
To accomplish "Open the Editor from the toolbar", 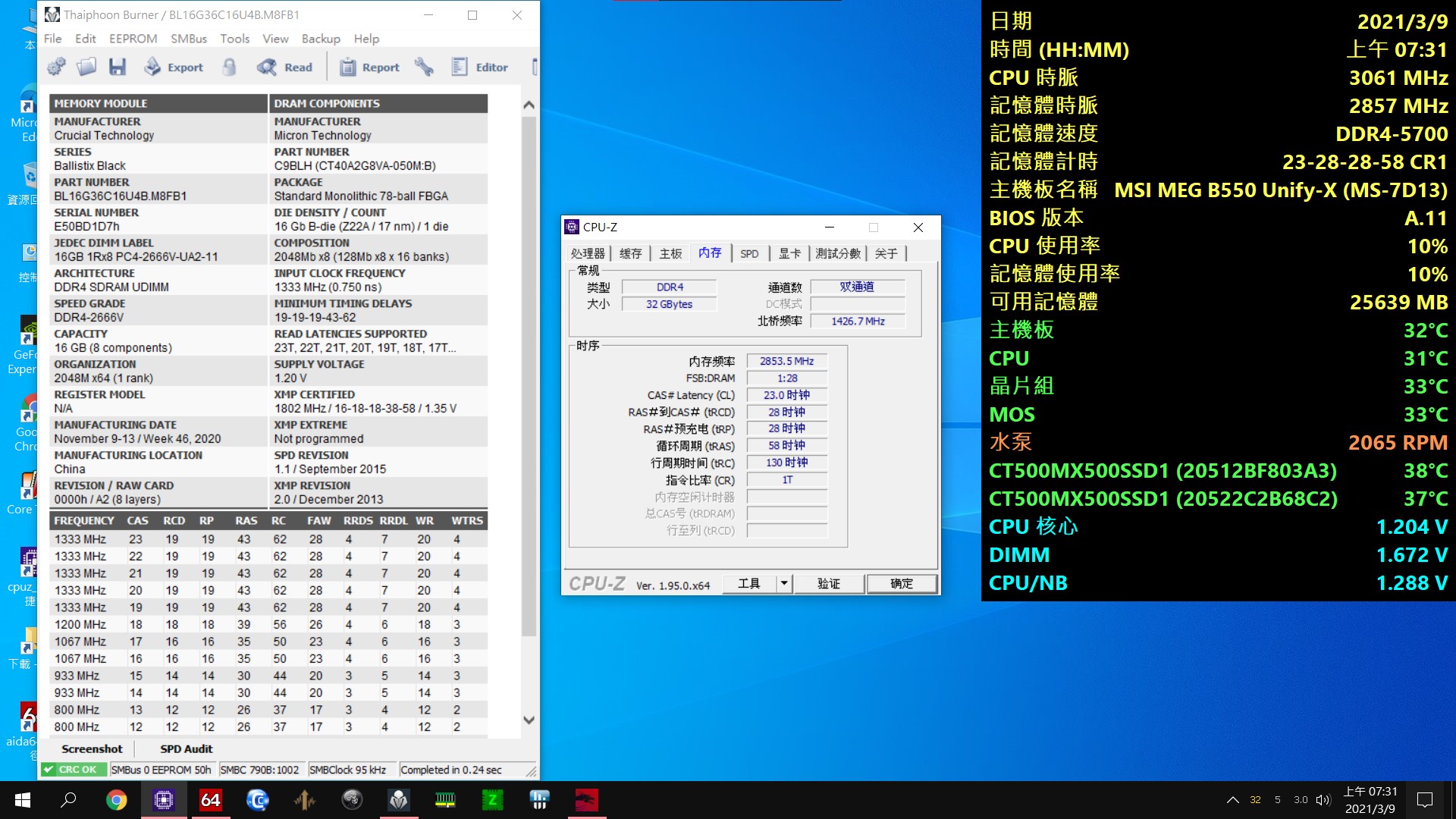I will [479, 67].
